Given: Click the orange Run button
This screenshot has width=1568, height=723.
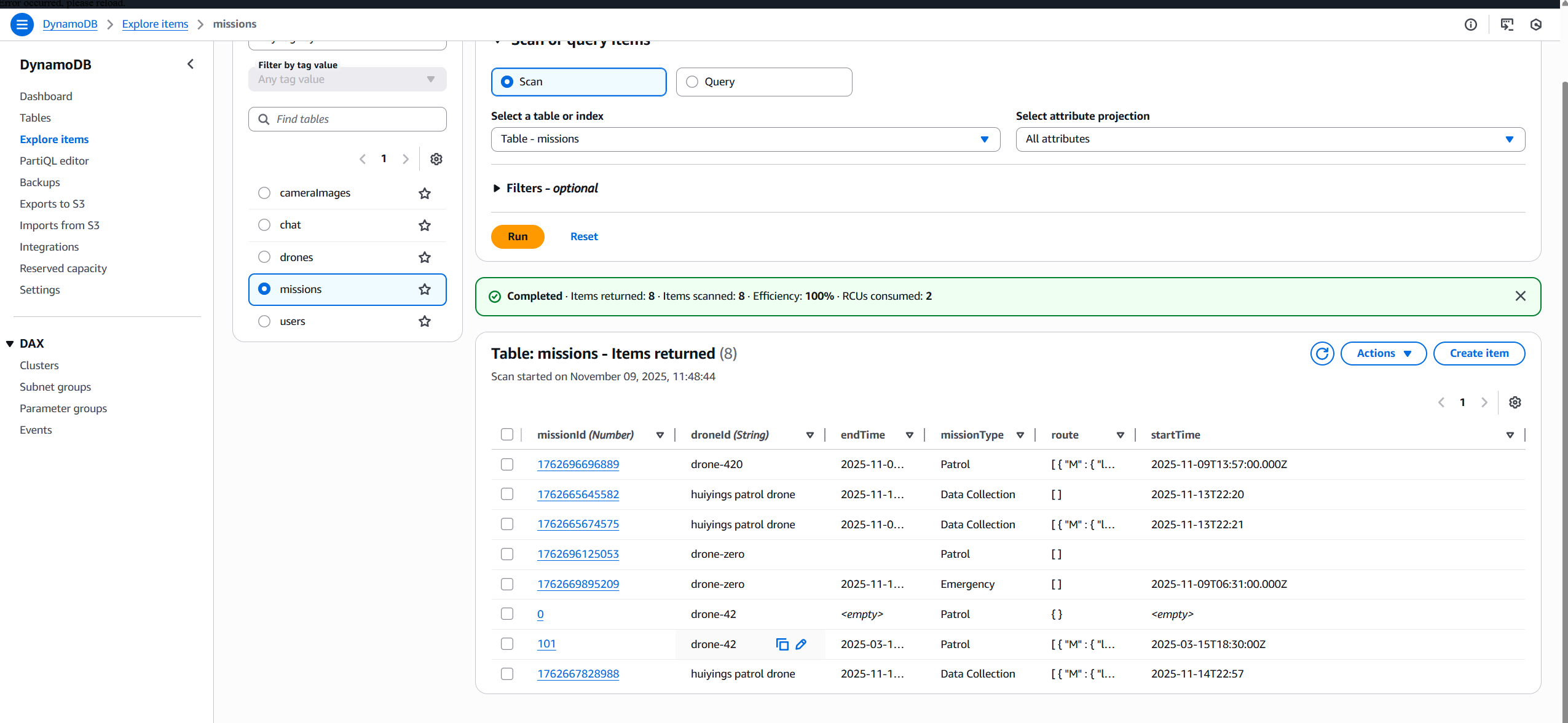Looking at the screenshot, I should tap(518, 236).
